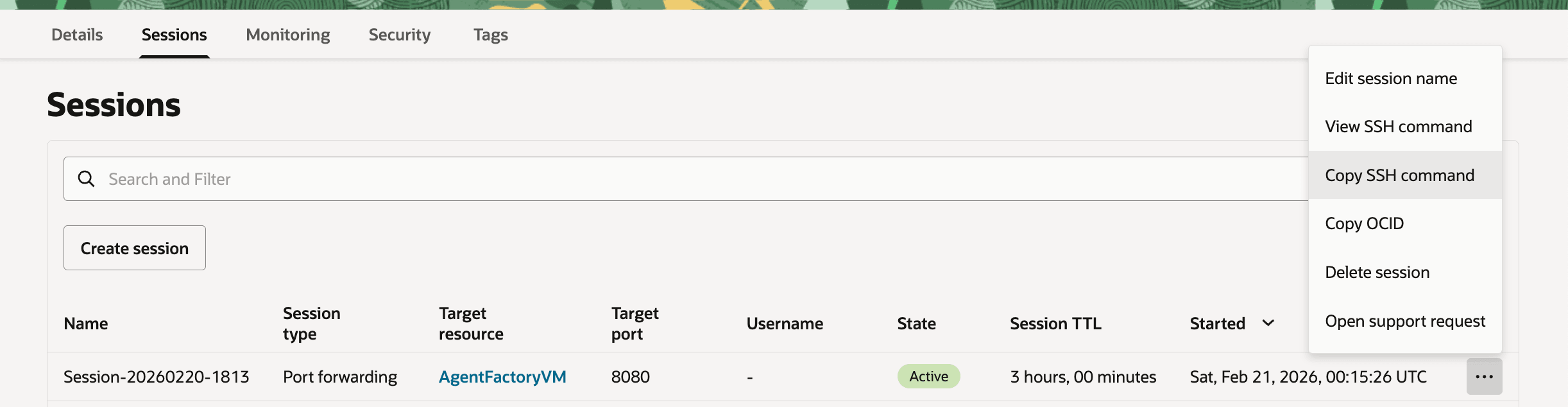Go to the Security tab
The width and height of the screenshot is (1568, 407).
pos(399,35)
